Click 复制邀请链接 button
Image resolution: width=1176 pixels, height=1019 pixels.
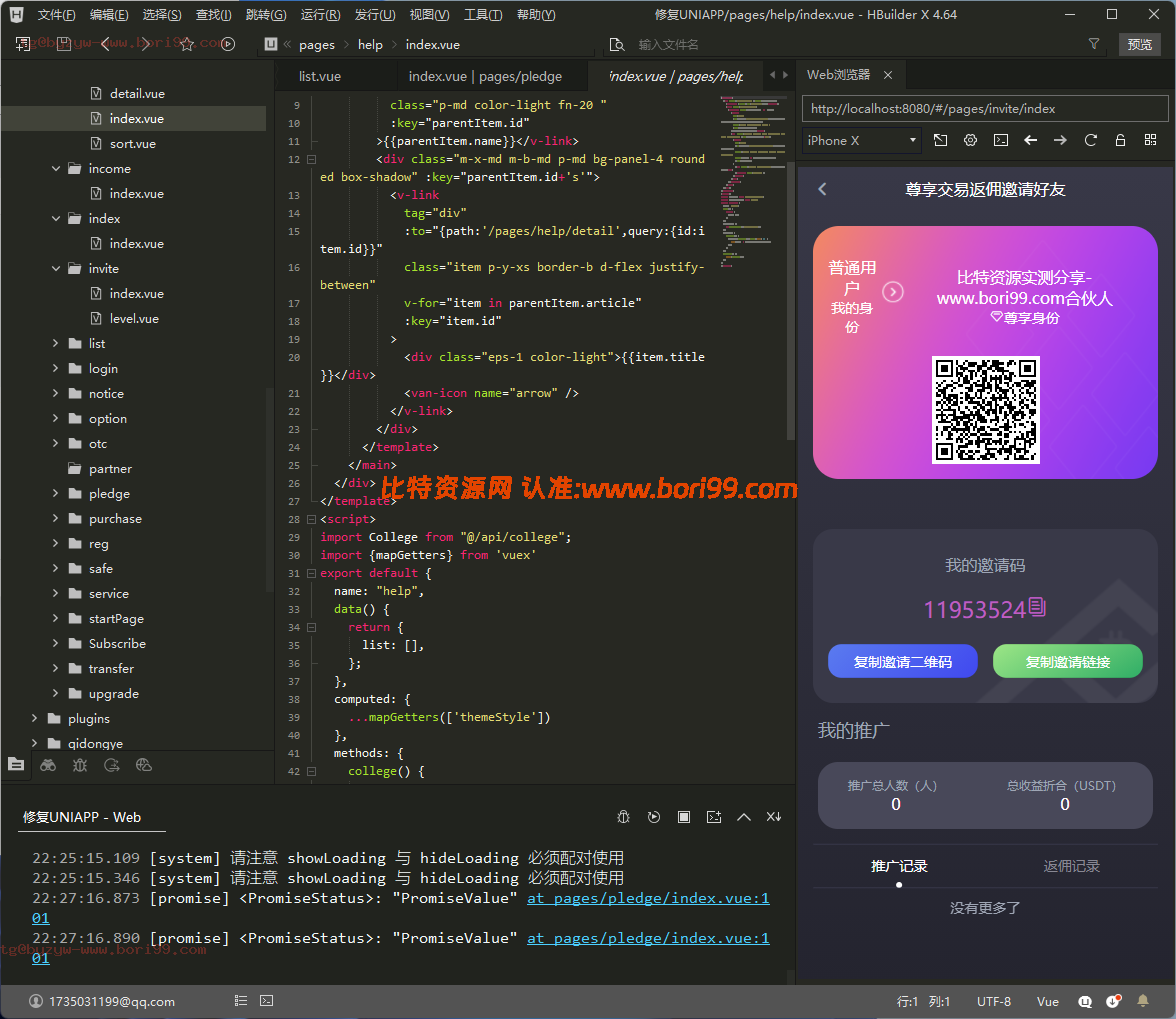[x=1067, y=661]
